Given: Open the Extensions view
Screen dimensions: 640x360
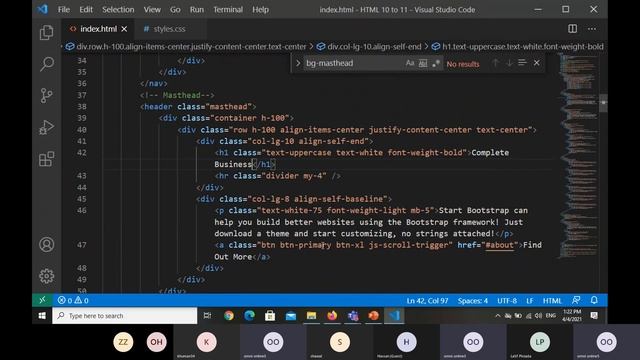Looking at the screenshot, I should click(x=47, y=159).
